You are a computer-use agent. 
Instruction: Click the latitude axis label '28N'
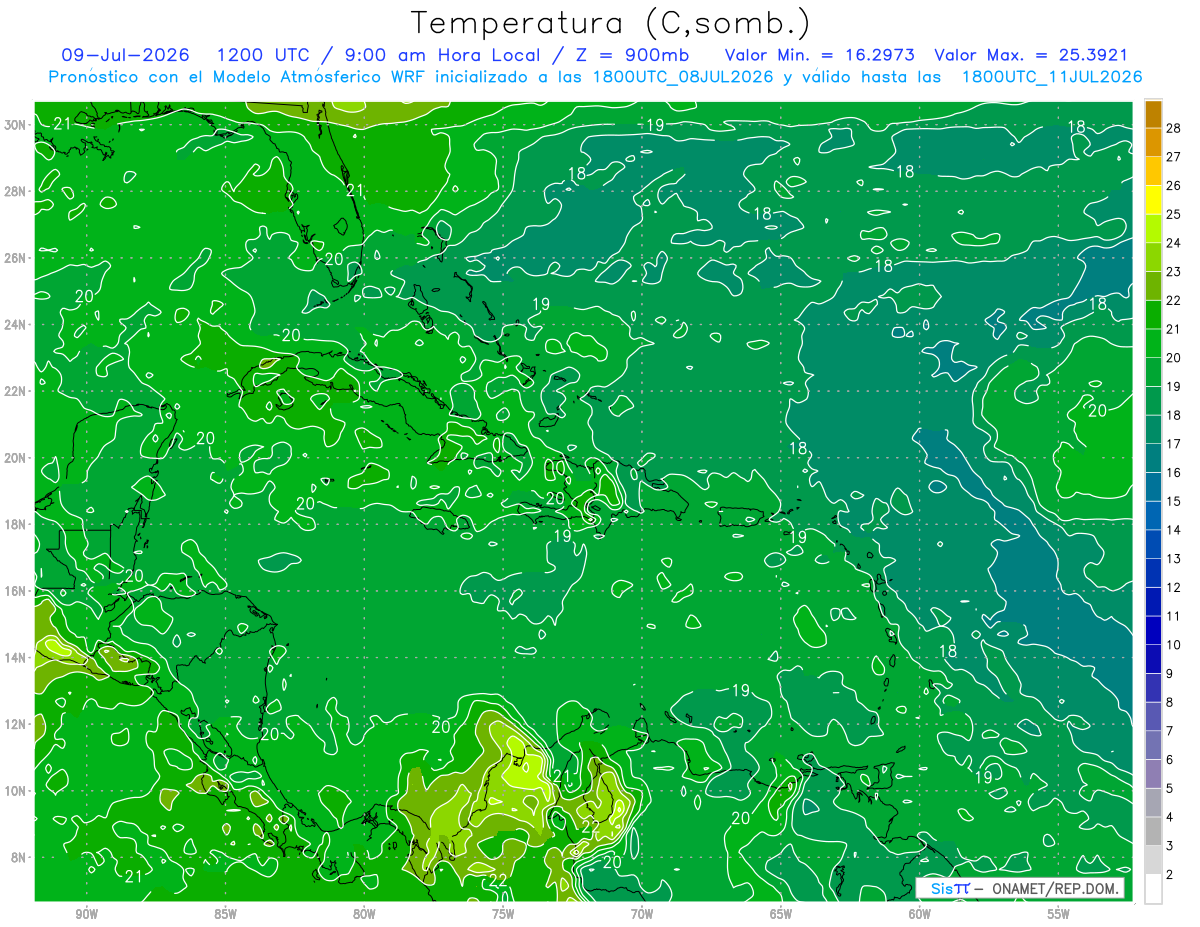15,191
